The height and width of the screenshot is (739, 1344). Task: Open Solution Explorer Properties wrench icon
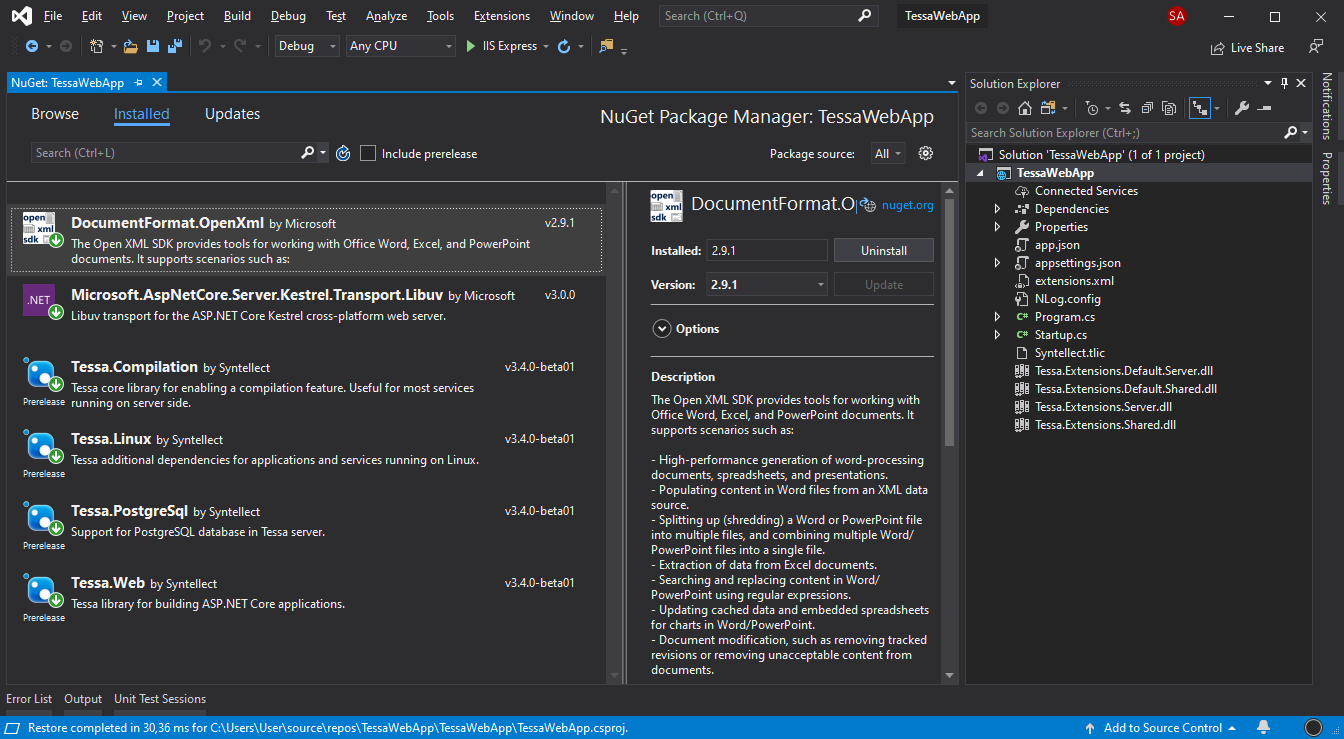coord(1242,108)
